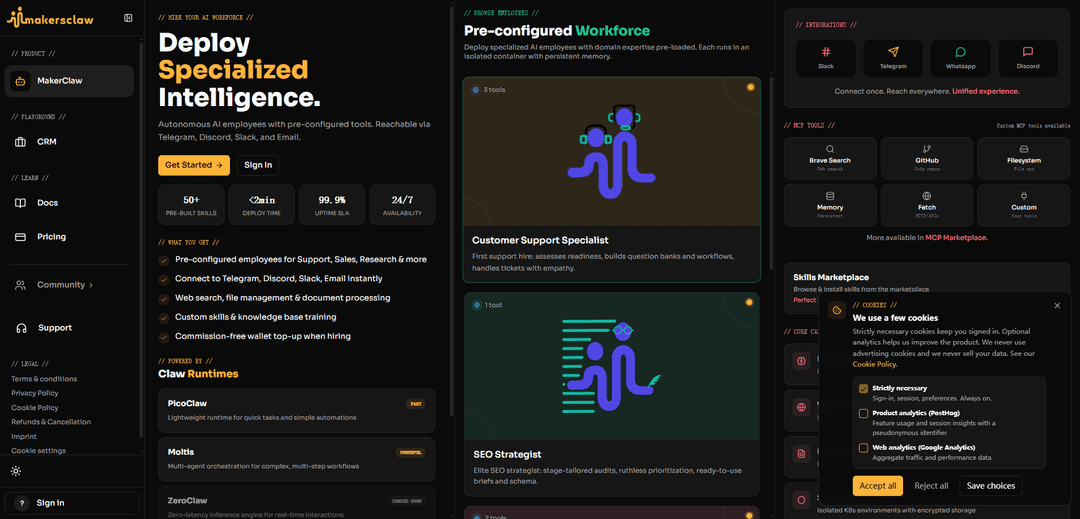
Task: Open Refunds & Cancellation
Action: click(51, 422)
